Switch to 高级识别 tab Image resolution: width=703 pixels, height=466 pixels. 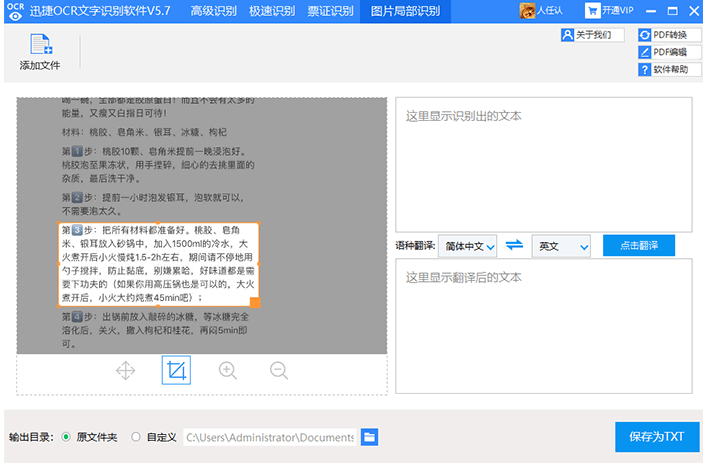coord(214,11)
